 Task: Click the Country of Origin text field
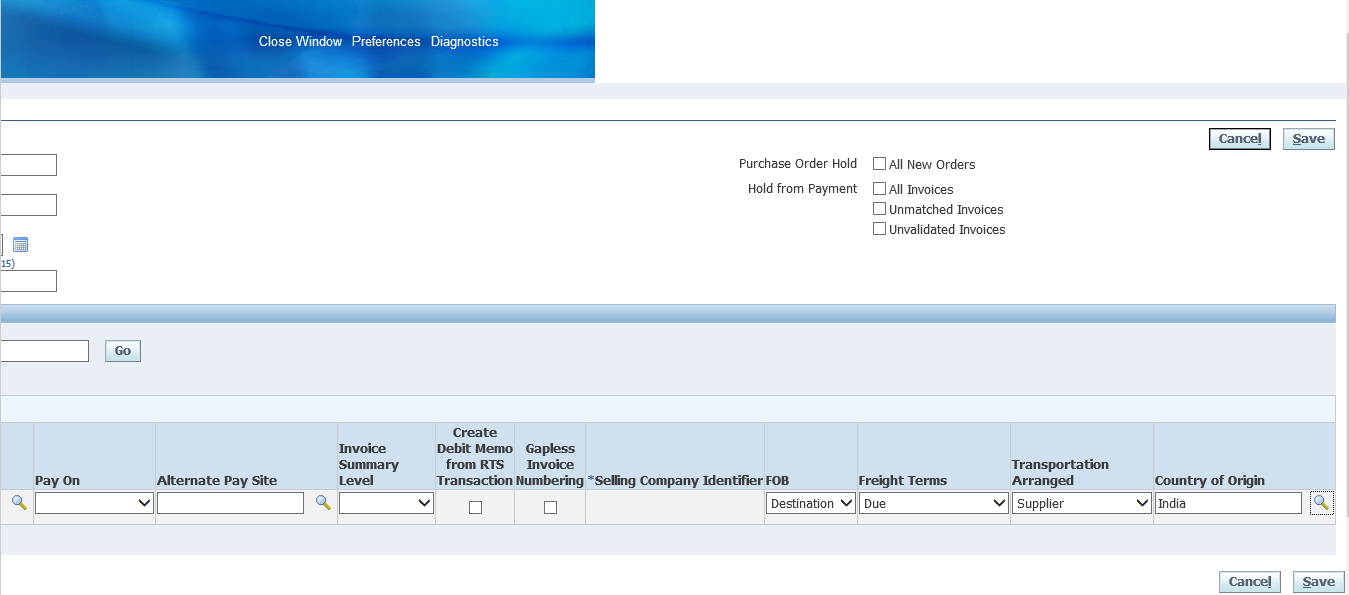pyautogui.click(x=1228, y=504)
